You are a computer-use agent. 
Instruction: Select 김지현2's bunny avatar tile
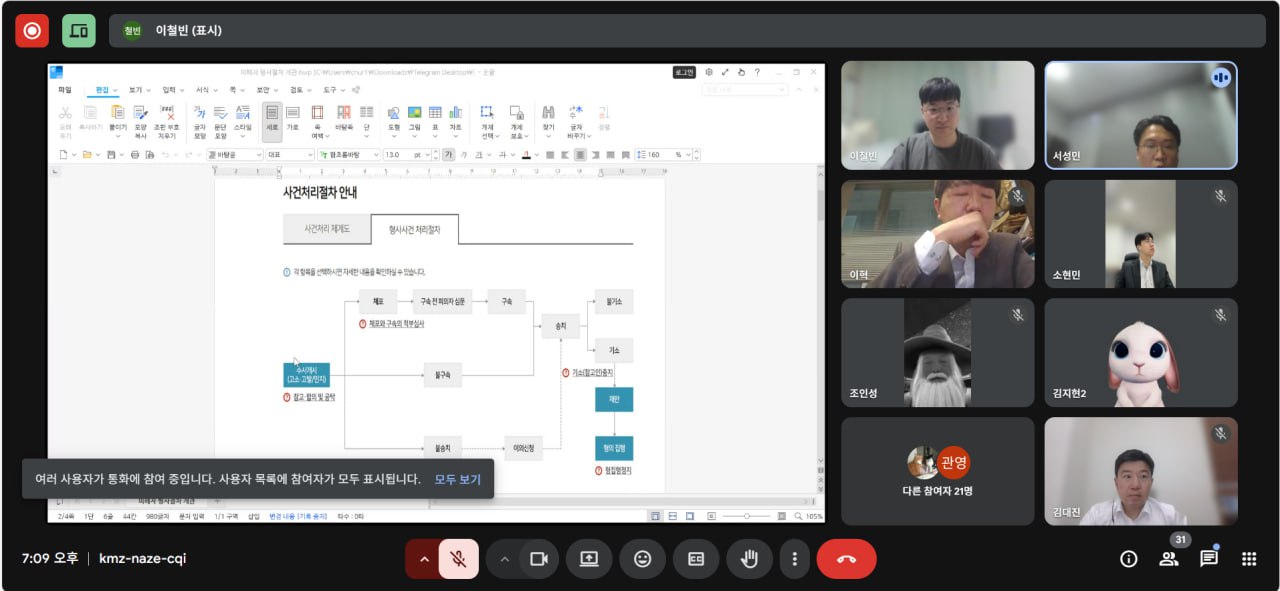click(x=1141, y=353)
